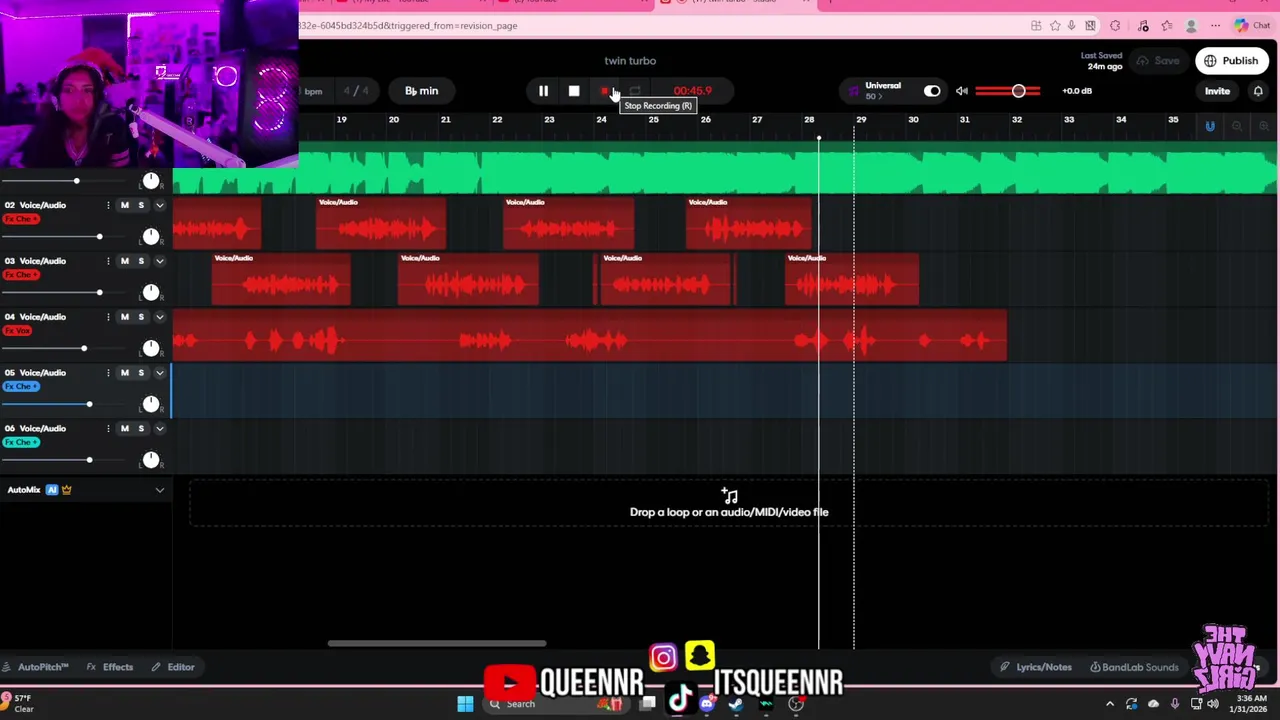Screen dimensions: 1280x720
Task: Mute master output speaker icon
Action: tap(961, 91)
